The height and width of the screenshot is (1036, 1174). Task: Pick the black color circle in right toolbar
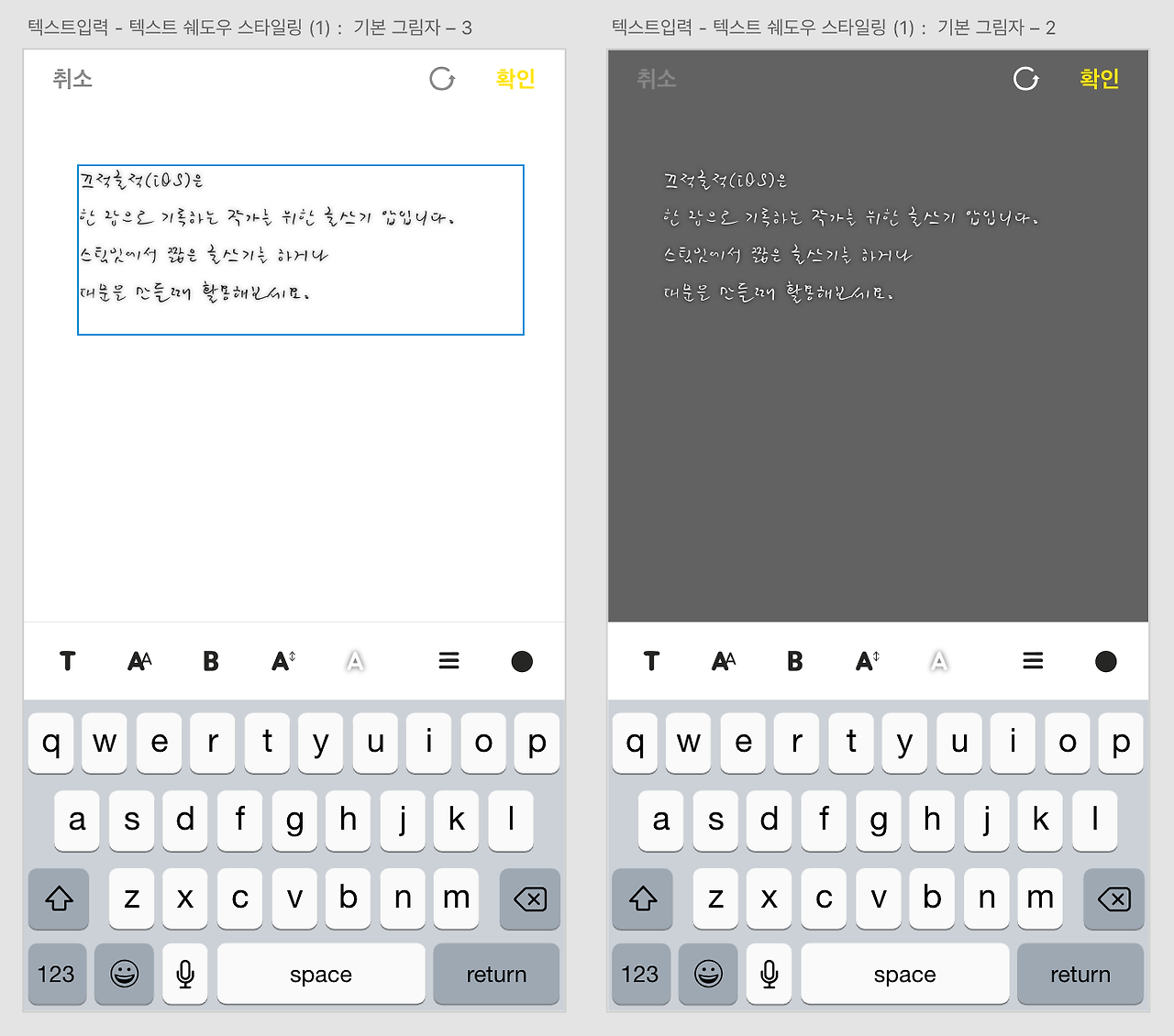(x=1106, y=661)
